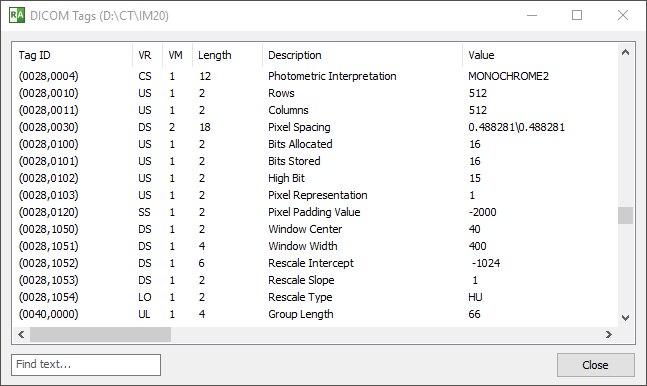647x386 pixels.
Task: Click the Window Width value 400
Action: coord(477,246)
